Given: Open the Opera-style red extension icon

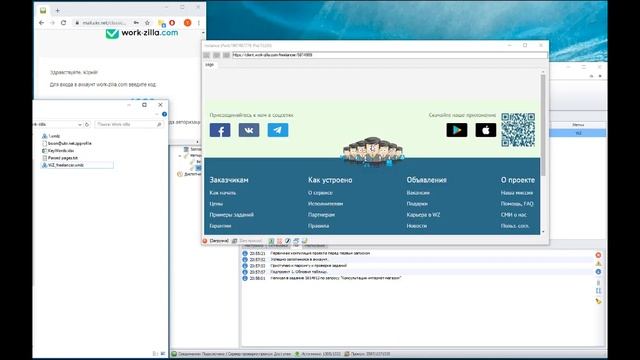Looking at the screenshot, I should [x=172, y=23].
